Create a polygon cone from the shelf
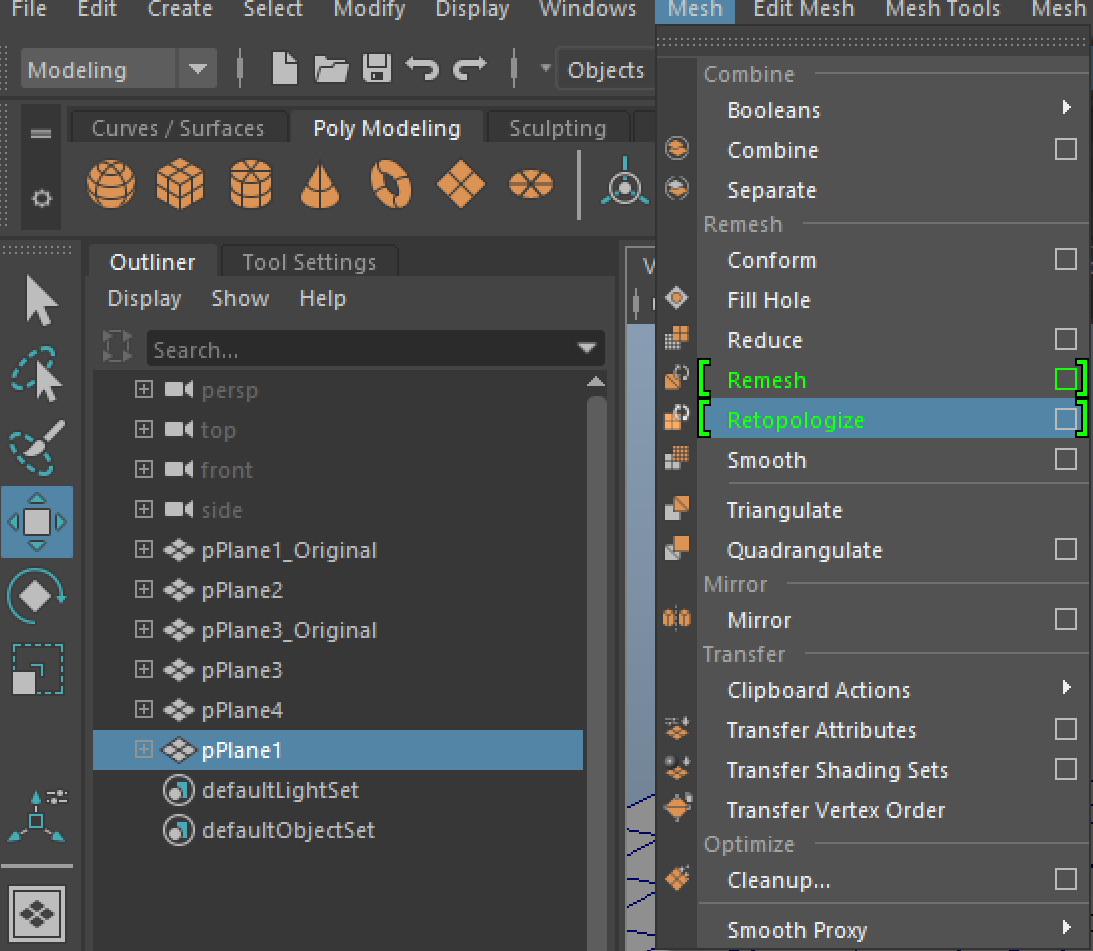1093x951 pixels. pos(320,184)
